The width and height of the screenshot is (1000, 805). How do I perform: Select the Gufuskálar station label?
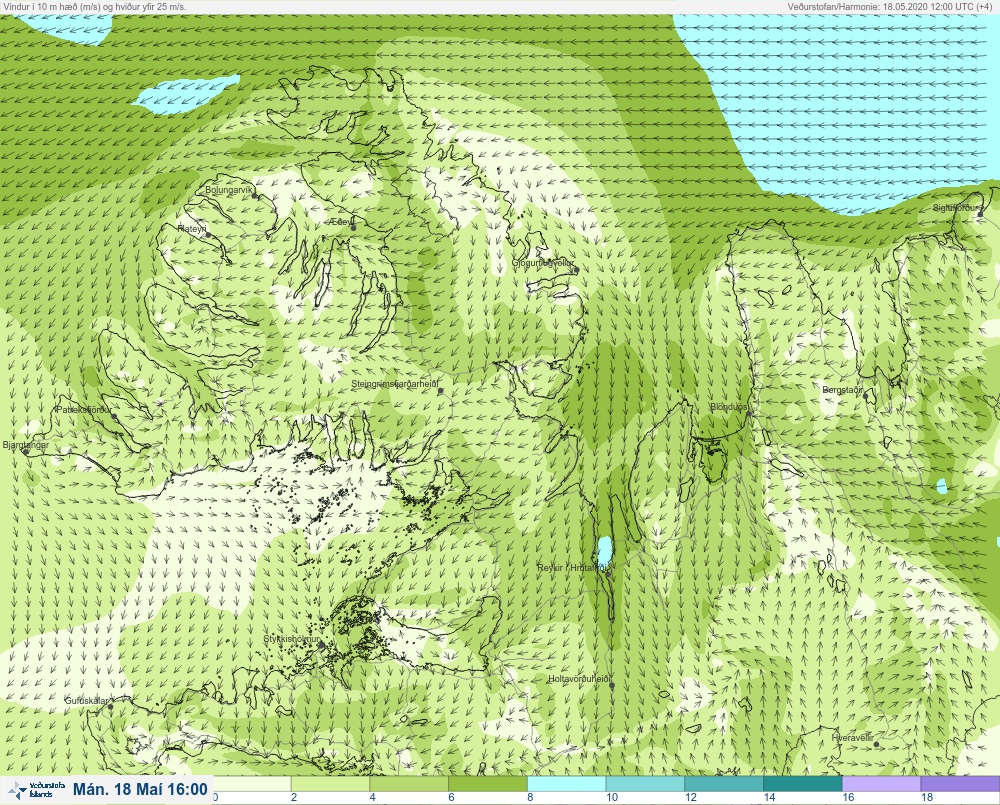[x=87, y=700]
